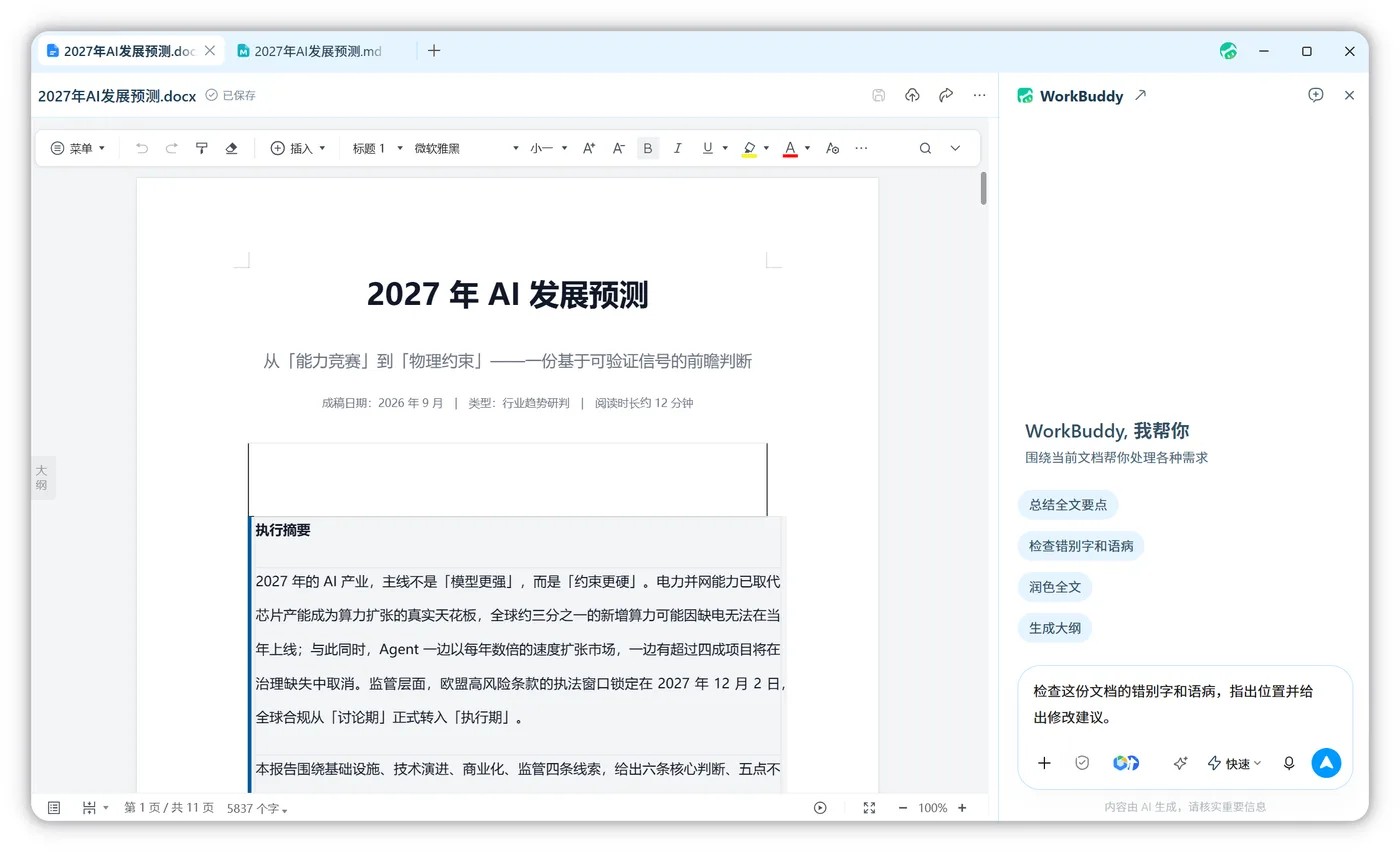This screenshot has height=852, width=1400.
Task: Click the text effects icon in toolbar
Action: pos(832,148)
